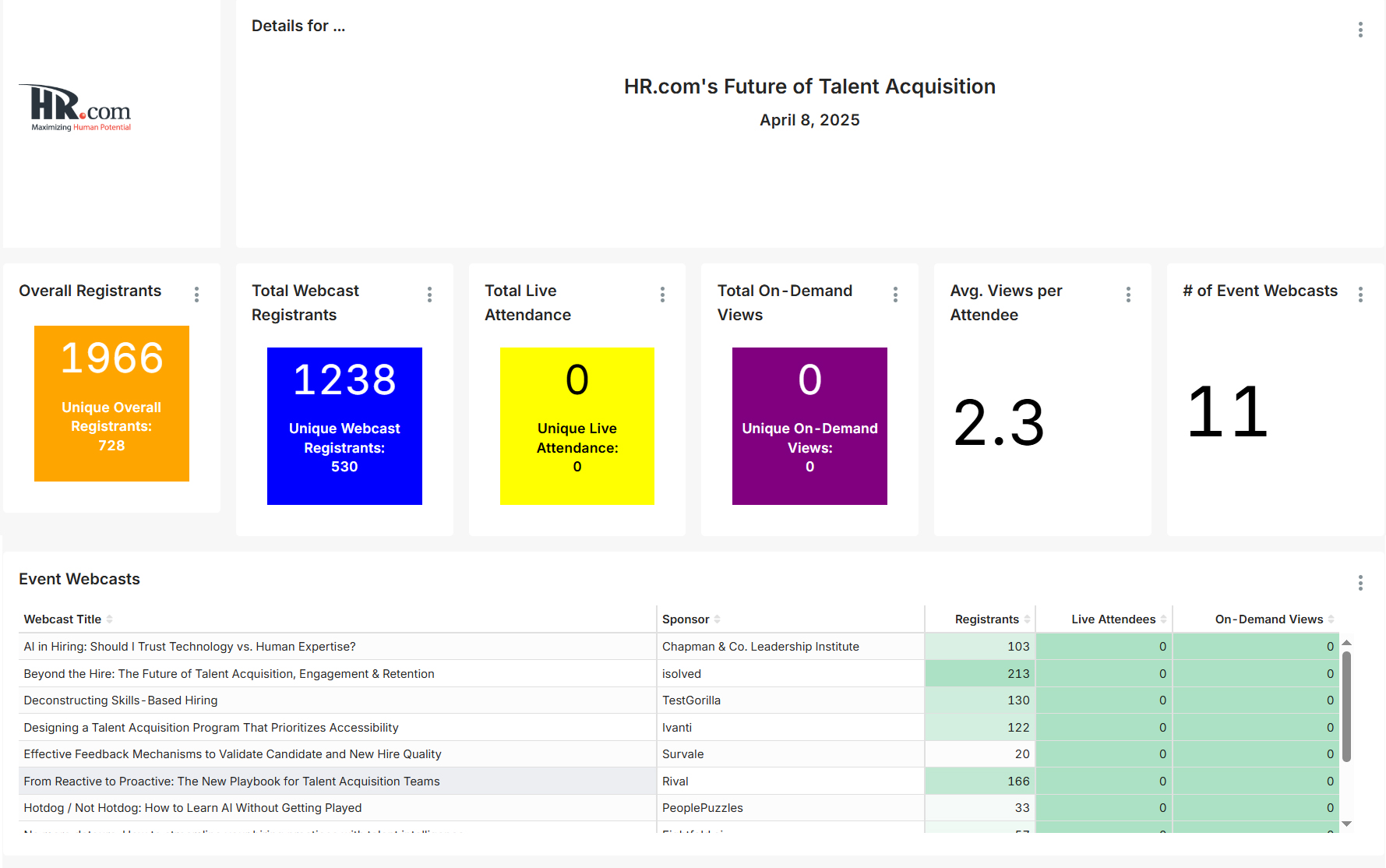Click the 2.3 average views value
The image size is (1386, 868).
pyautogui.click(x=999, y=423)
